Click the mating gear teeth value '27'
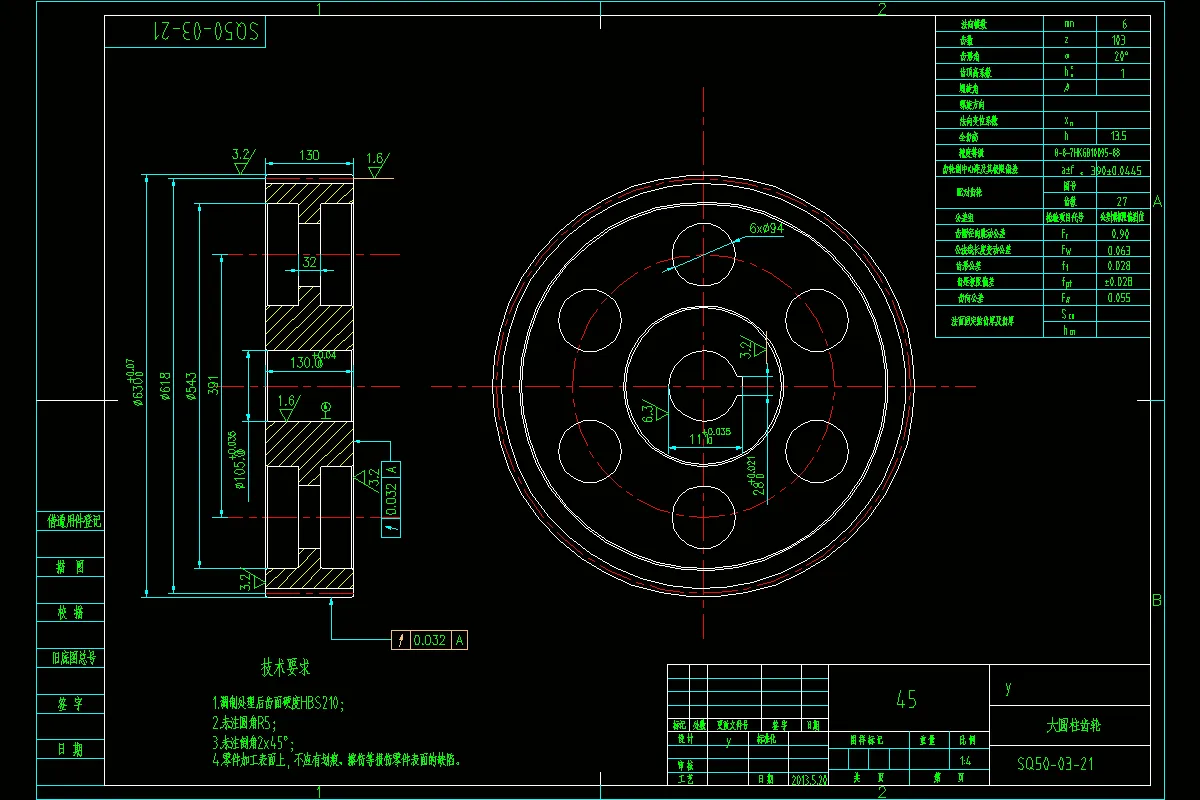This screenshot has height=800, width=1200. [1123, 201]
